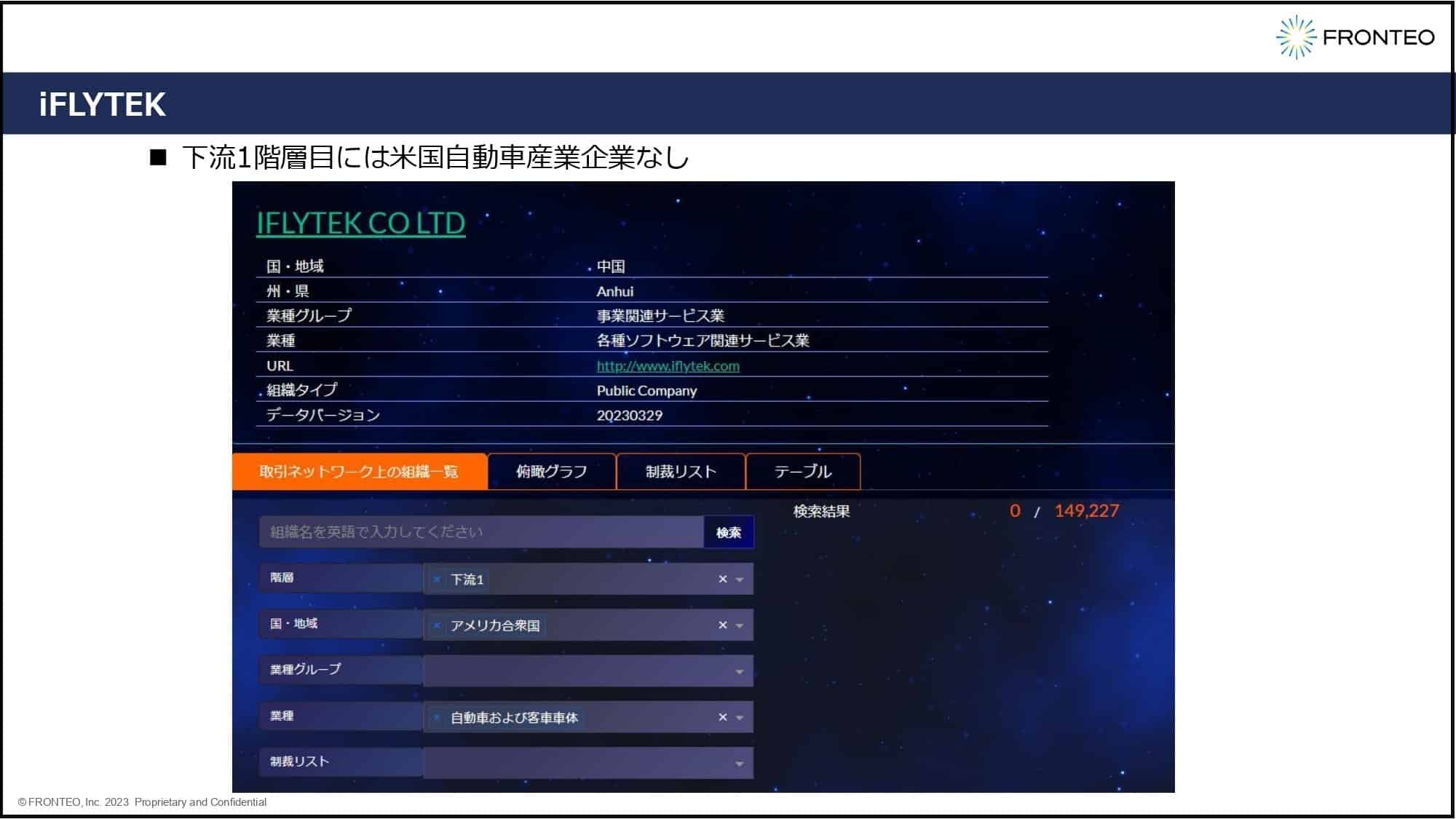Open the IFLYTEK CO LTD company title link
1456x819 pixels.
(360, 223)
